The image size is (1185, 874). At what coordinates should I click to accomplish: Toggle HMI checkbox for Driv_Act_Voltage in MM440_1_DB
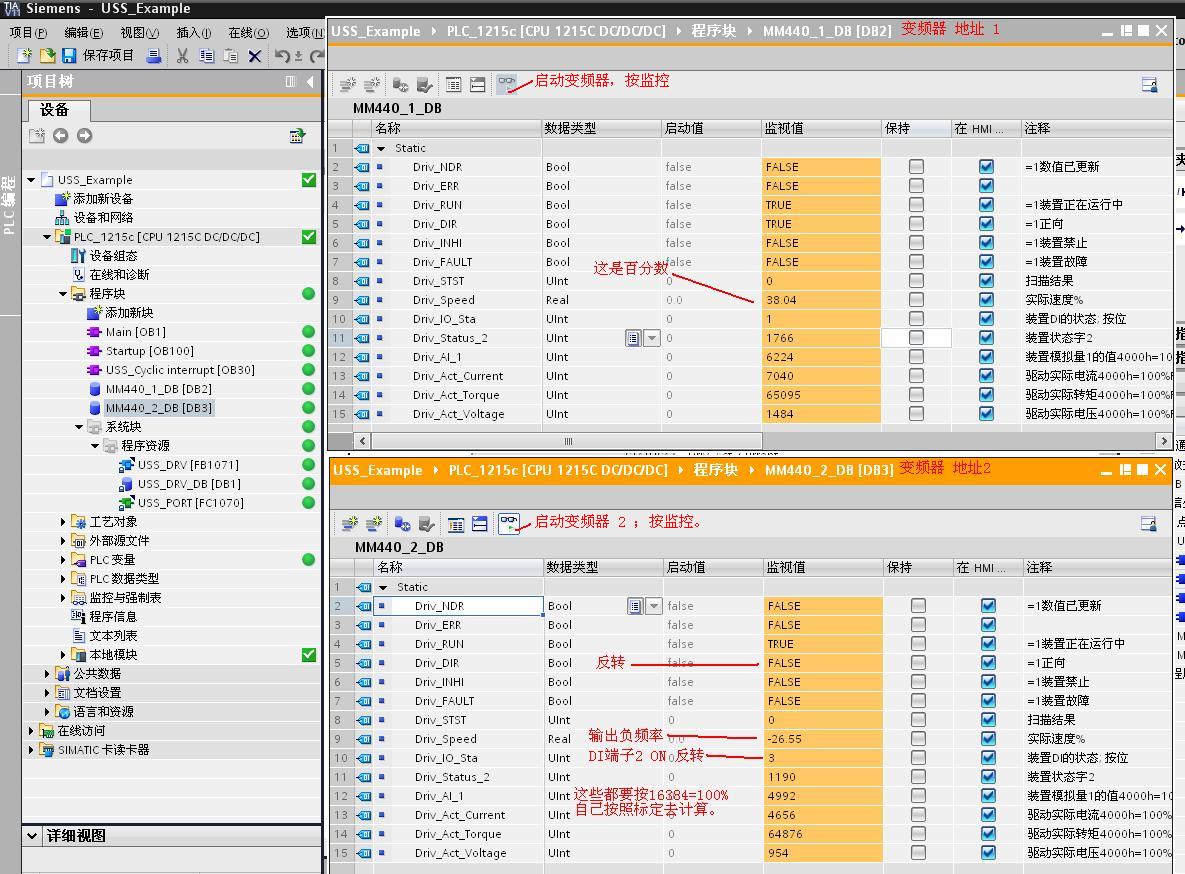tap(986, 414)
